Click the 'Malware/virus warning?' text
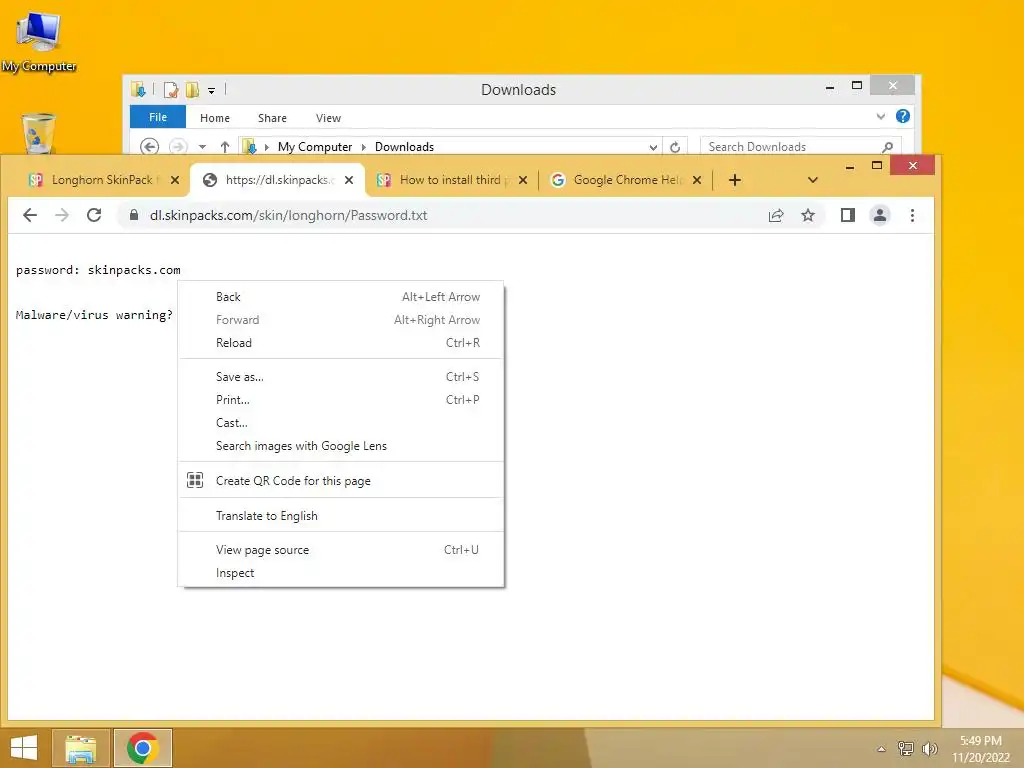Image resolution: width=1024 pixels, height=768 pixels. (x=94, y=315)
